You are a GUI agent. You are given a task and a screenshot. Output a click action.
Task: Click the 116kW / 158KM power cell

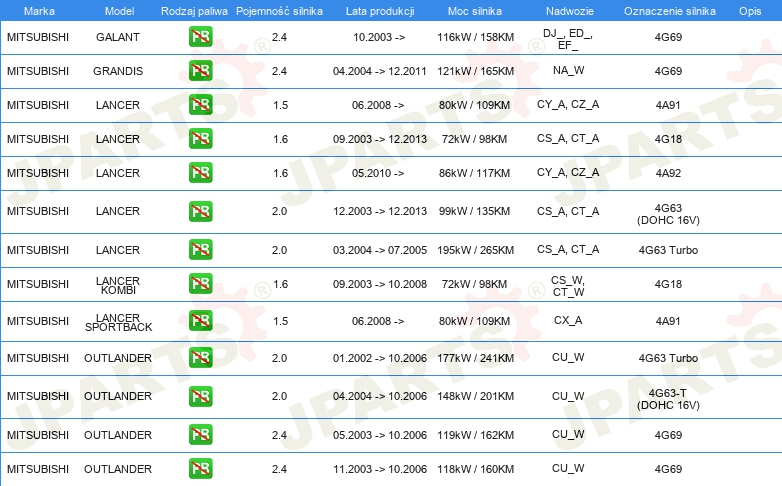tap(475, 37)
